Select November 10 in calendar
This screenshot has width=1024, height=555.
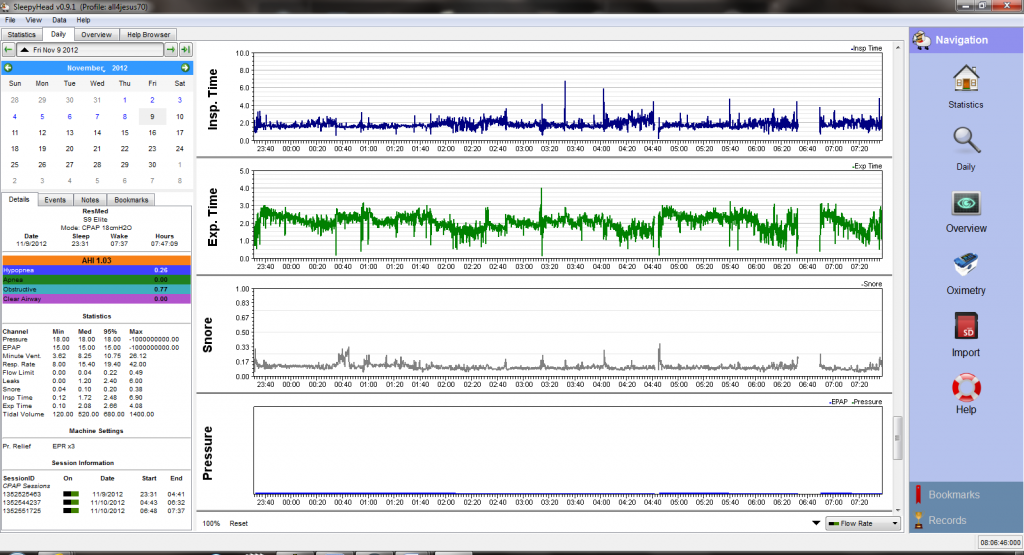click(180, 117)
